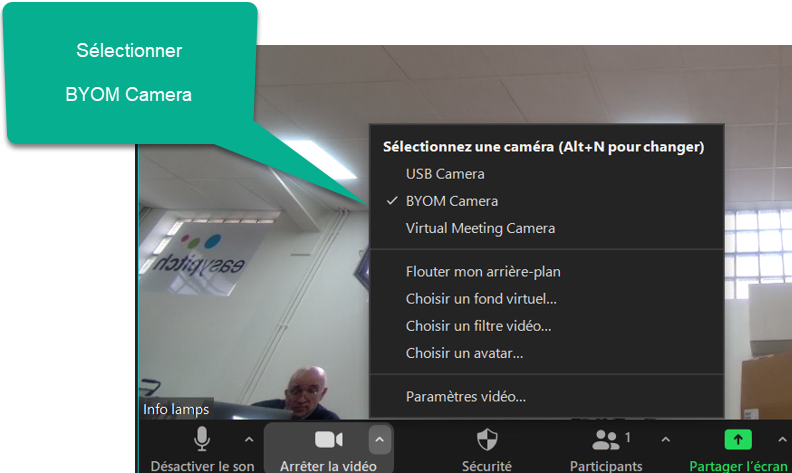
Task: Open Choisir un filtre vidéo...
Action: [478, 325]
